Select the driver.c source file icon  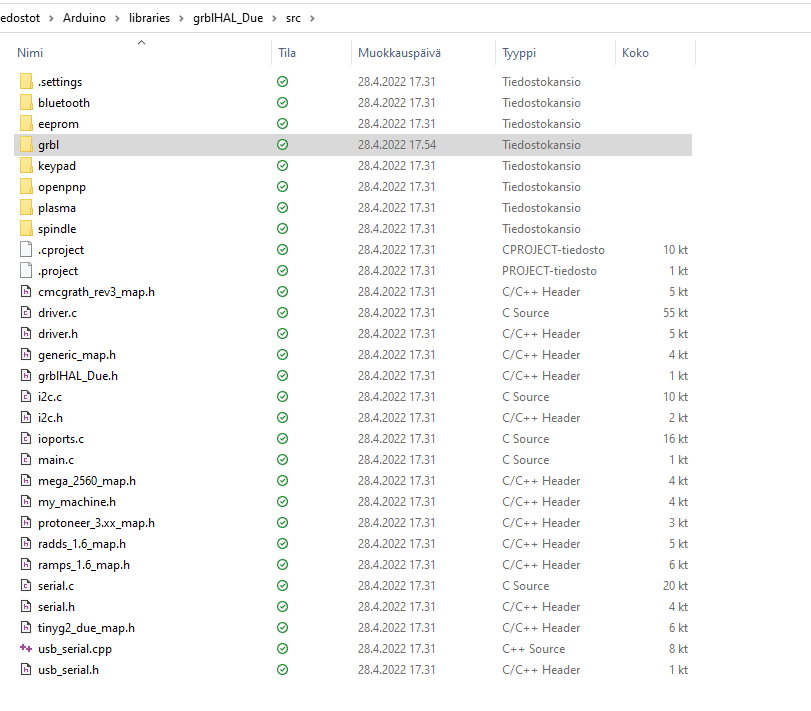[x=26, y=313]
